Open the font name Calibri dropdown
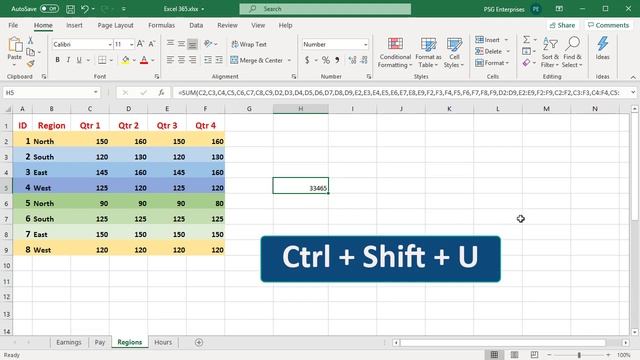640x360 pixels. pyautogui.click(x=110, y=44)
